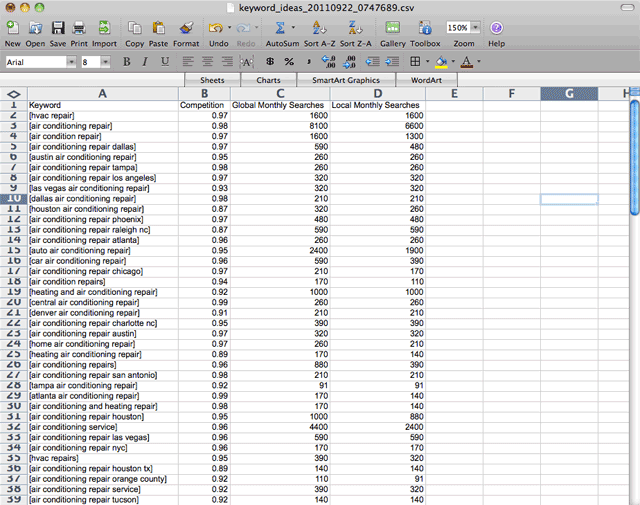The width and height of the screenshot is (640, 505).
Task: Select the Format paintbrush icon
Action: coord(186,28)
